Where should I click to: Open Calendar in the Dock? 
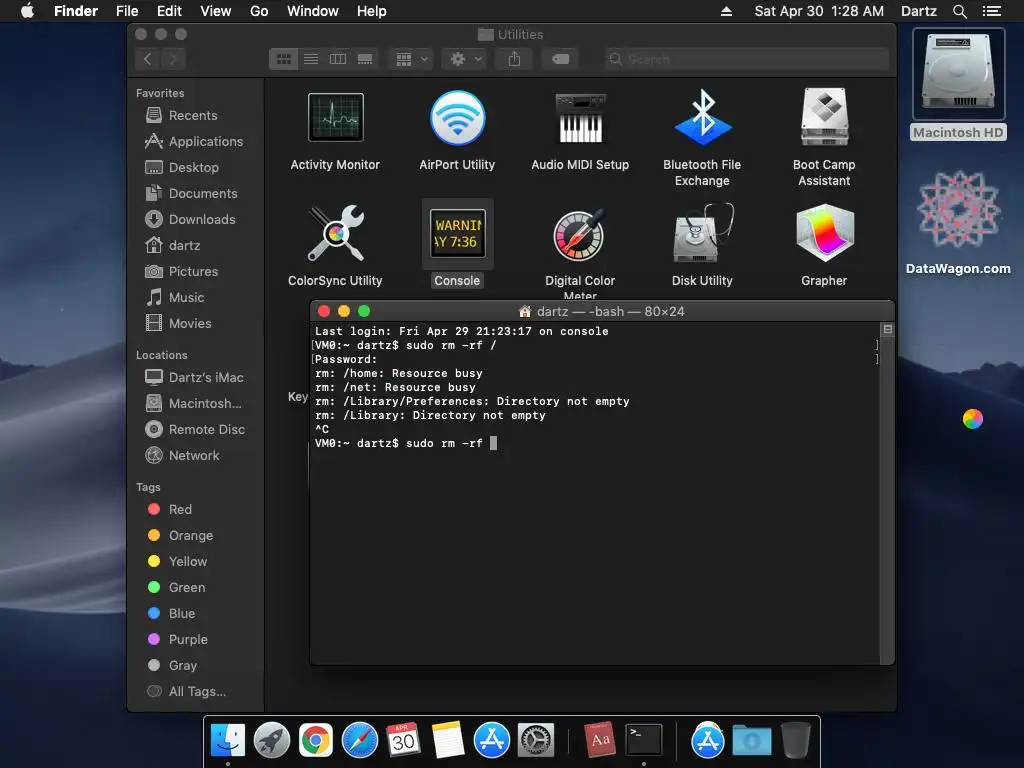tap(403, 741)
